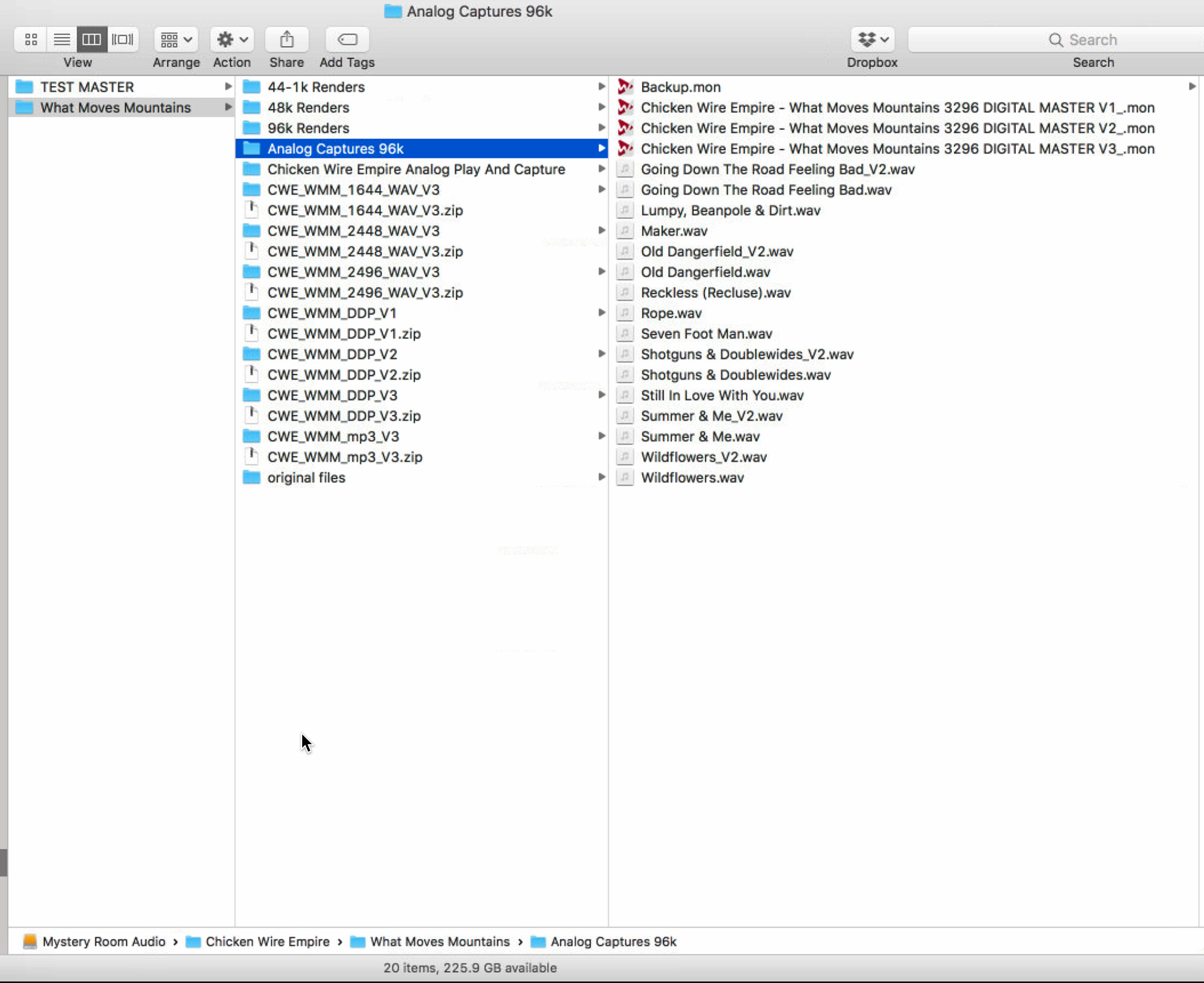Open the original files folder
This screenshot has height=983, width=1204.
point(306,478)
